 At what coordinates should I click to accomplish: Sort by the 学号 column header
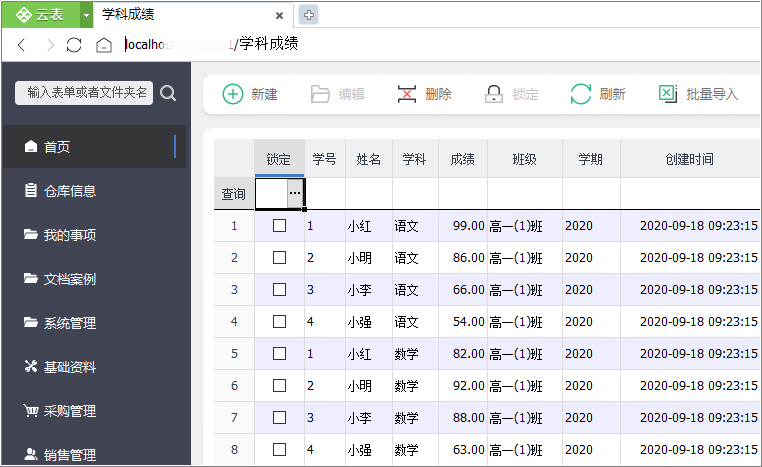point(325,159)
